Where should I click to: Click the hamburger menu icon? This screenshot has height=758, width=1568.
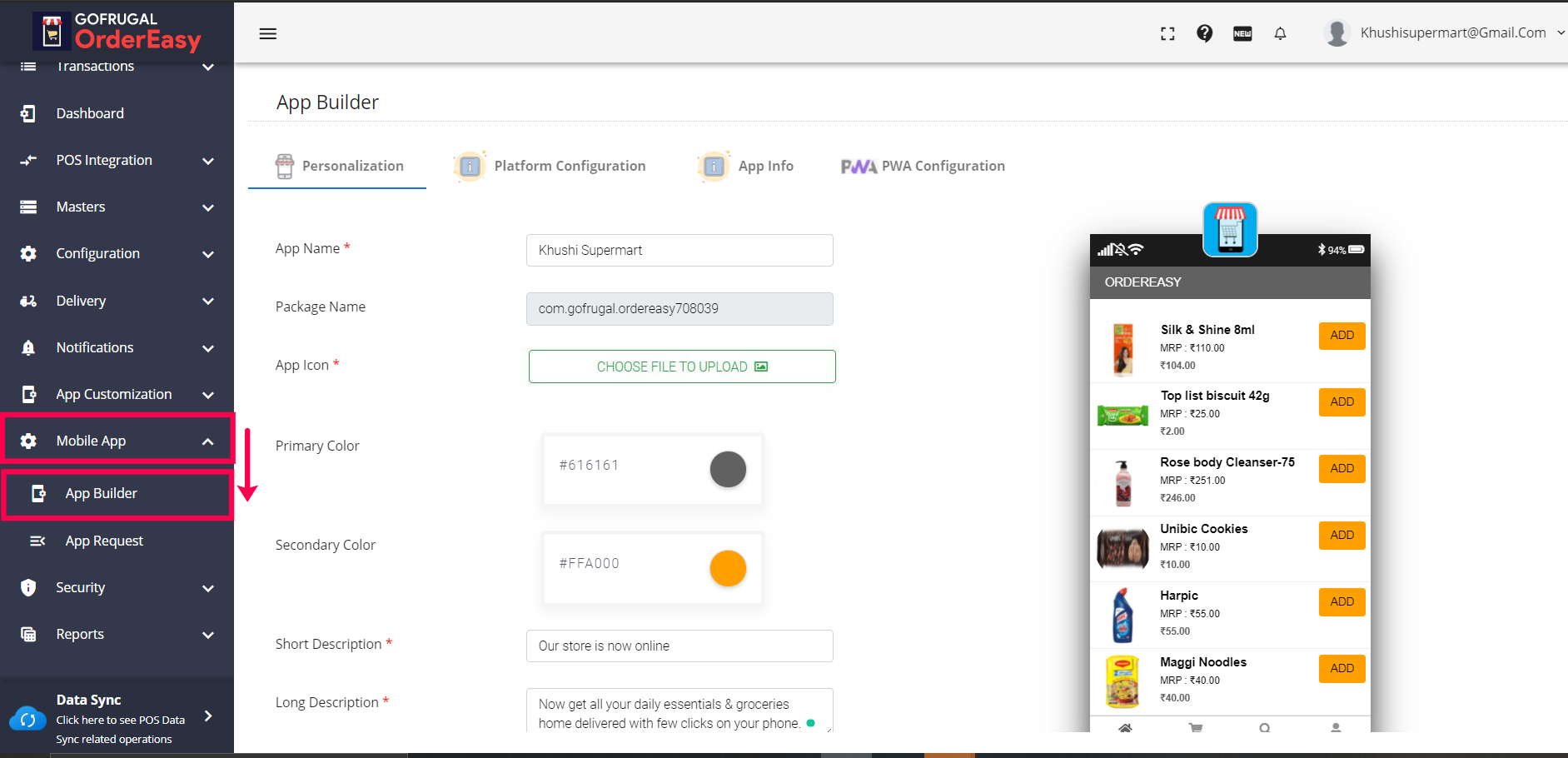point(267,34)
